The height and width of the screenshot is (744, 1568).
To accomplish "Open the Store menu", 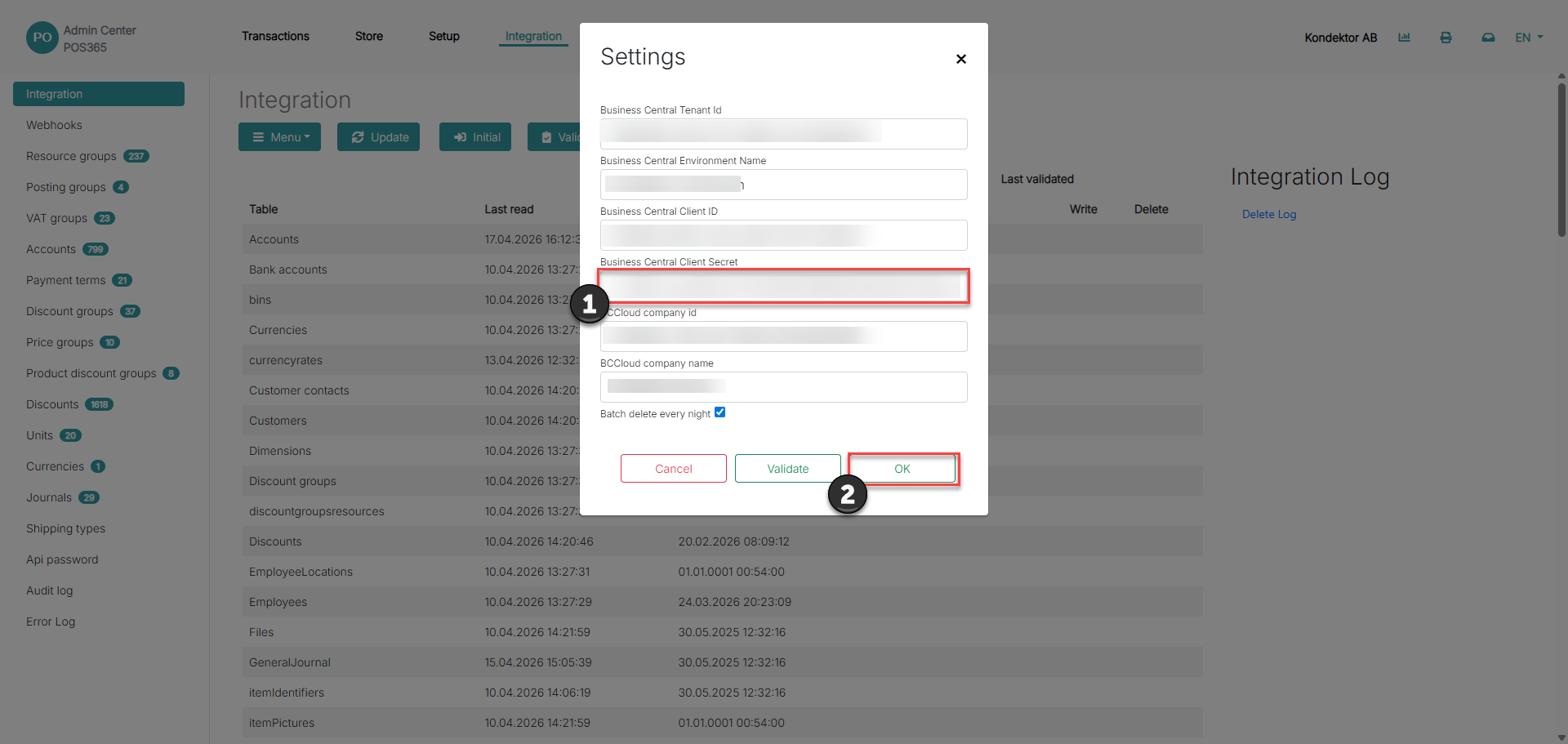I will coord(369,36).
